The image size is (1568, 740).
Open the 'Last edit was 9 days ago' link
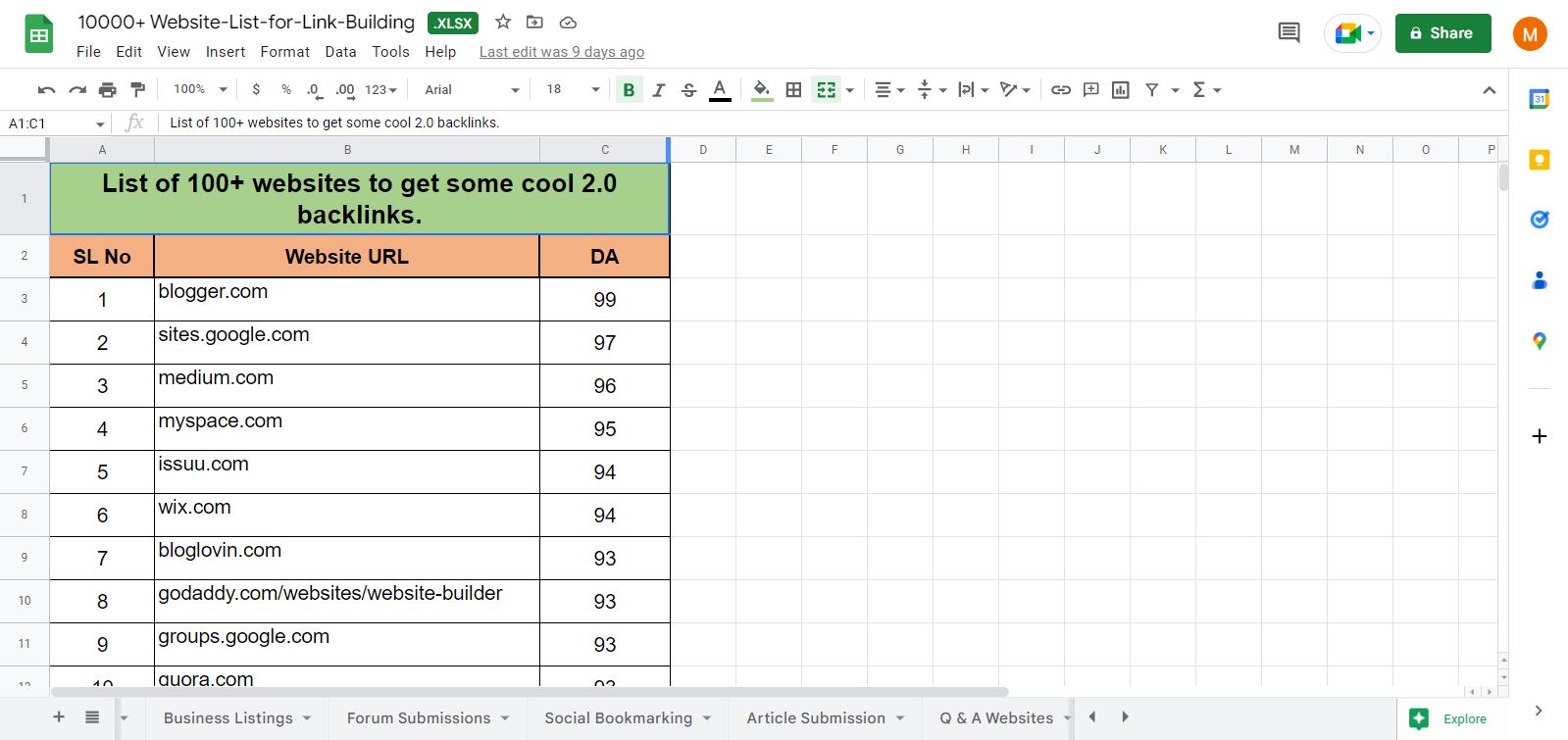click(561, 52)
